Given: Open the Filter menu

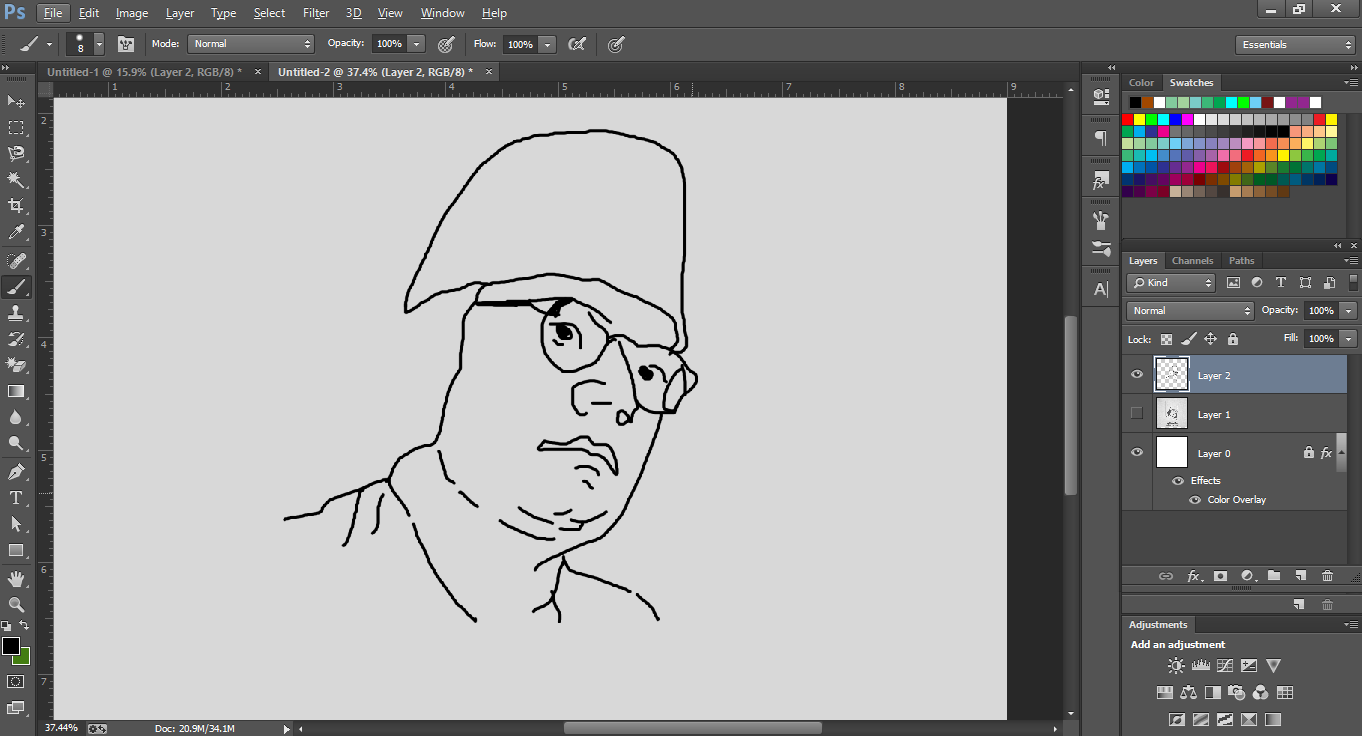Looking at the screenshot, I should (316, 13).
